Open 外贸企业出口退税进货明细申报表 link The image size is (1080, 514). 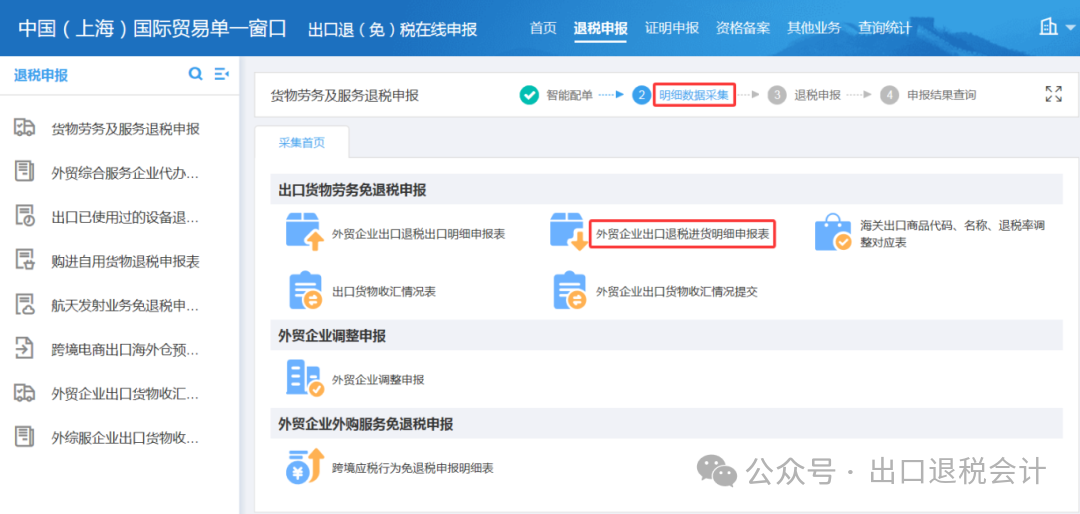682,234
